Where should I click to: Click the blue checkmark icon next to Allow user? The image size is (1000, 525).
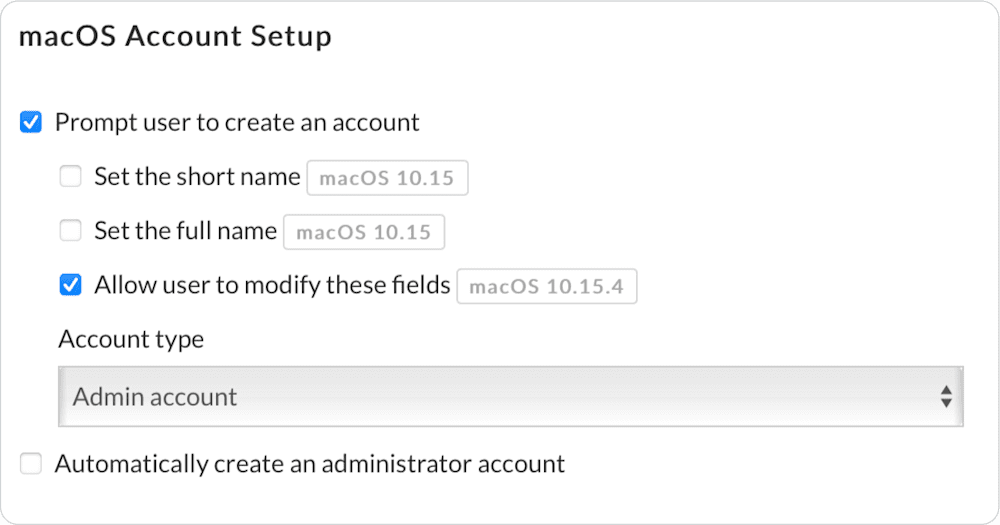coord(70,286)
